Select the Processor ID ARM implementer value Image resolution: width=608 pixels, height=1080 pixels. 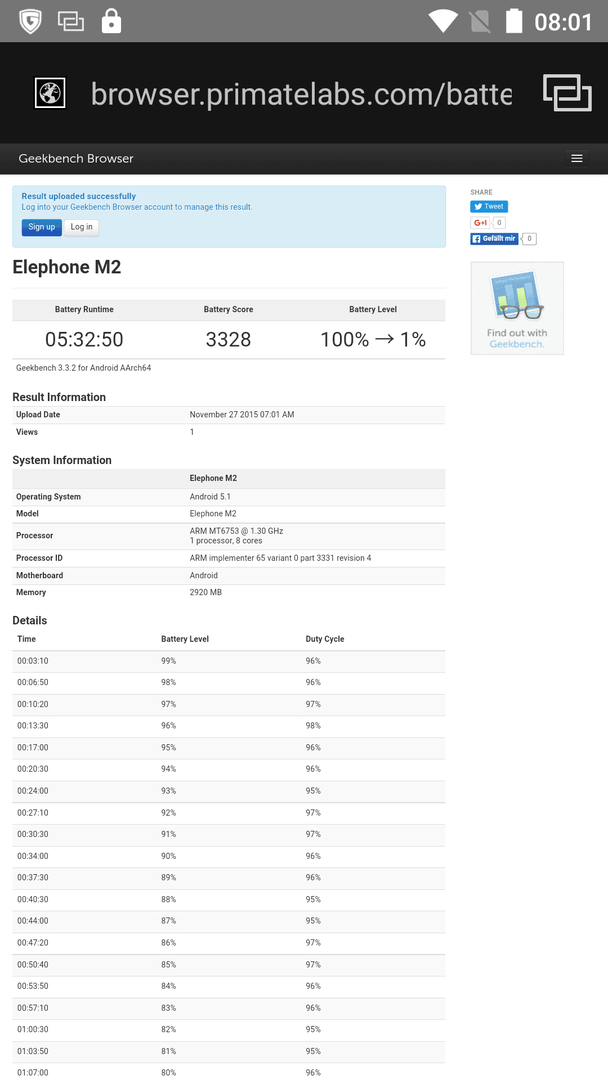click(x=280, y=558)
